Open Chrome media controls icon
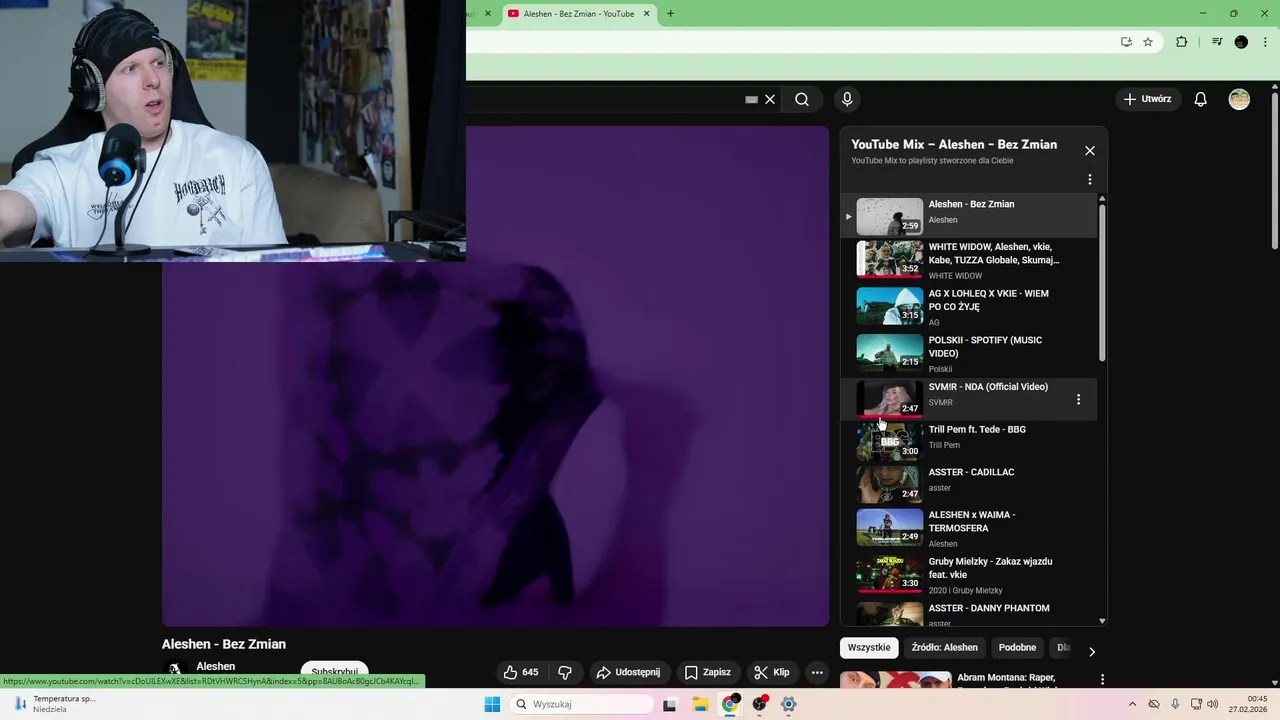The width and height of the screenshot is (1280, 720). [1217, 42]
